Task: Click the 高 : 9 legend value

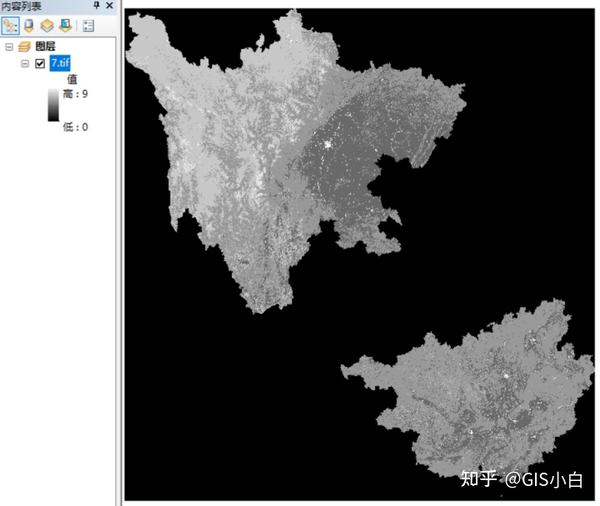Action: [x=75, y=94]
